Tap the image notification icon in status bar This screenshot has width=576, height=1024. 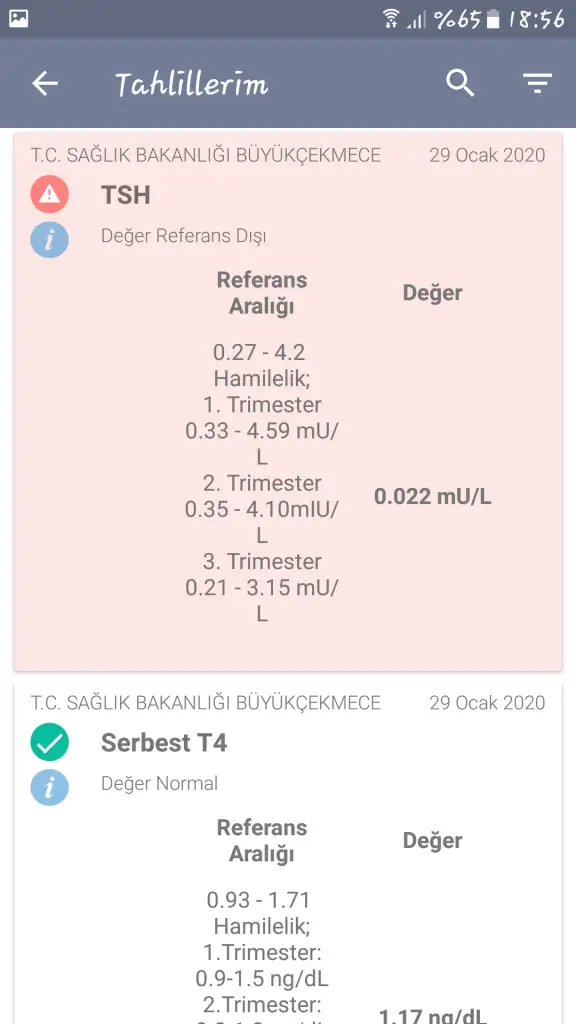tap(19, 19)
